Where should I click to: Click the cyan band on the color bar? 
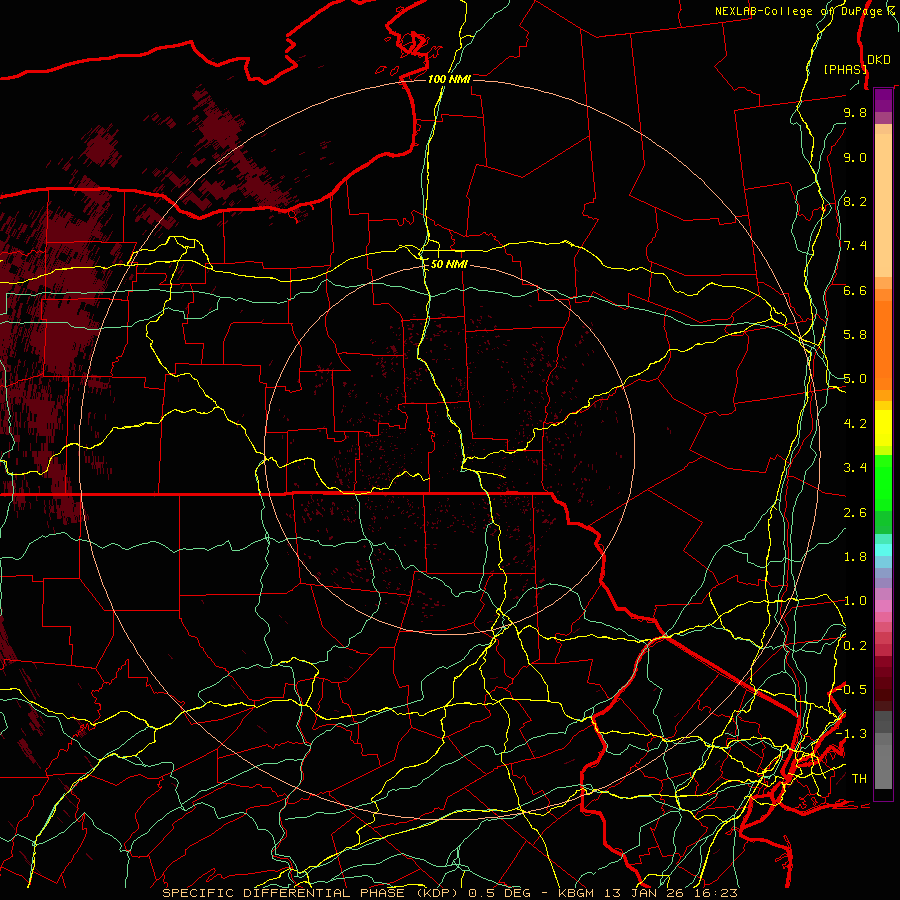(883, 550)
